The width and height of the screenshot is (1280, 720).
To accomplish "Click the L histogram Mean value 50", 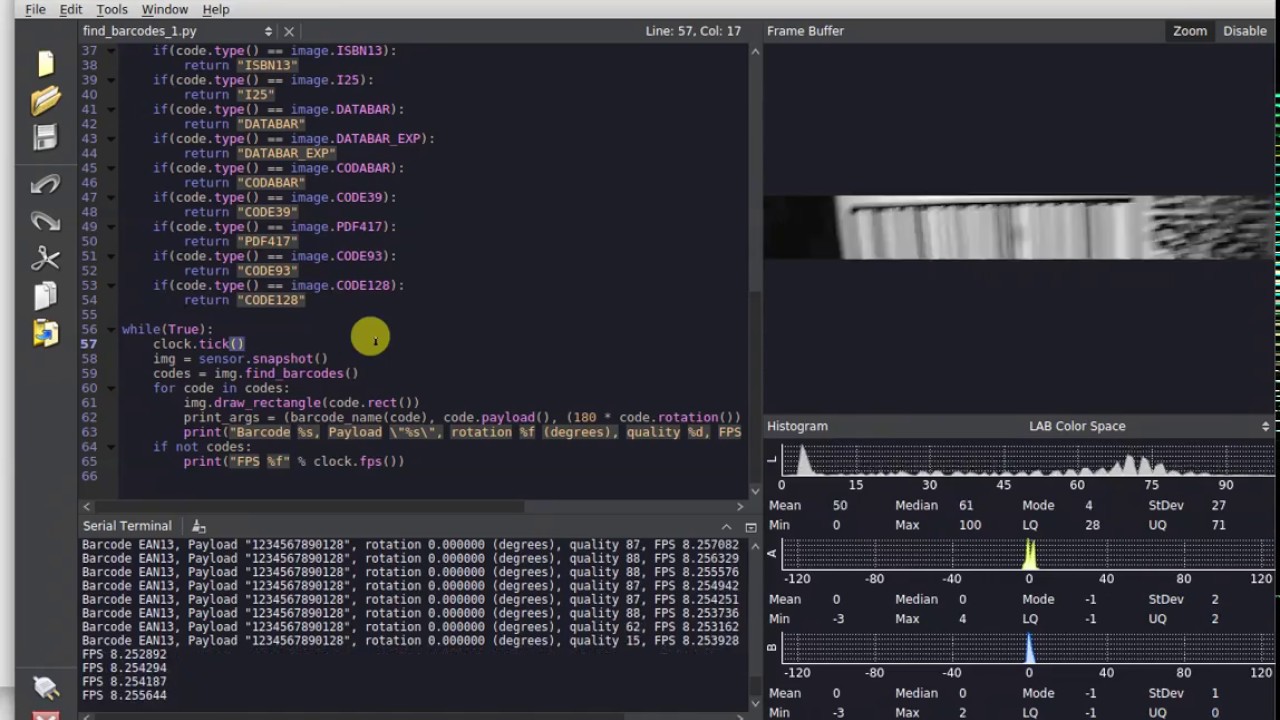I will pyautogui.click(x=840, y=506).
